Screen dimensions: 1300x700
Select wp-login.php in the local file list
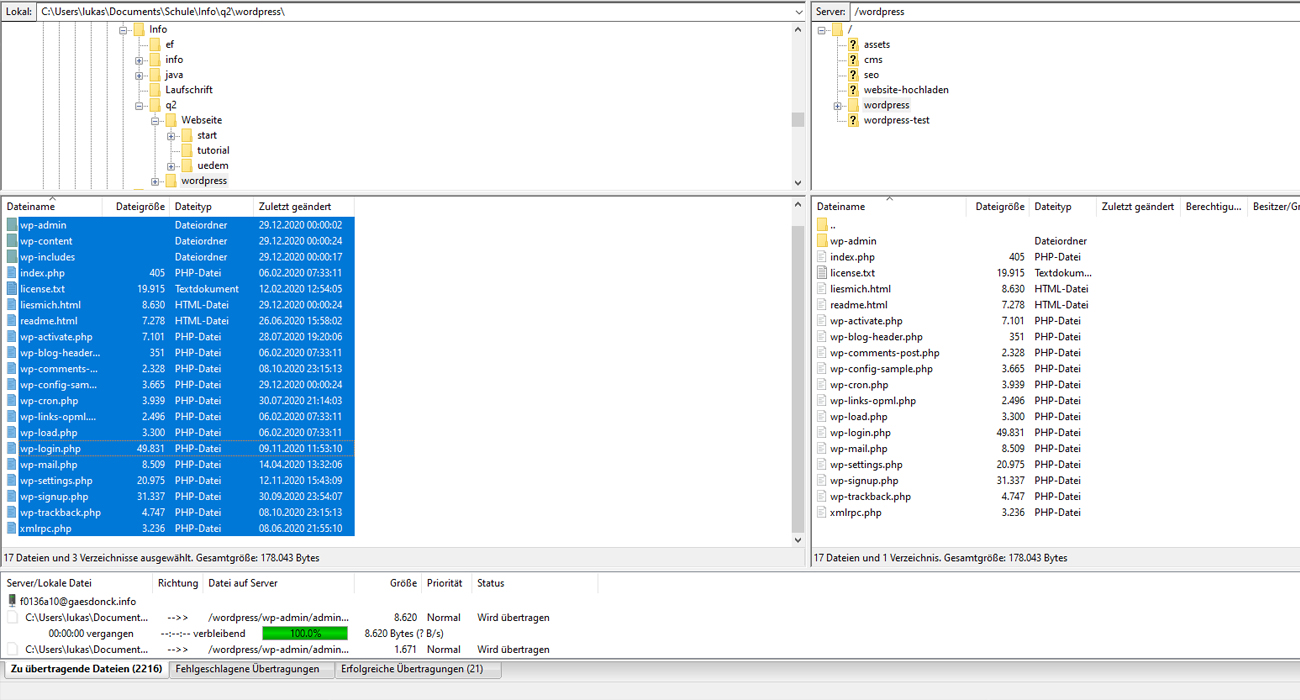tap(50, 449)
